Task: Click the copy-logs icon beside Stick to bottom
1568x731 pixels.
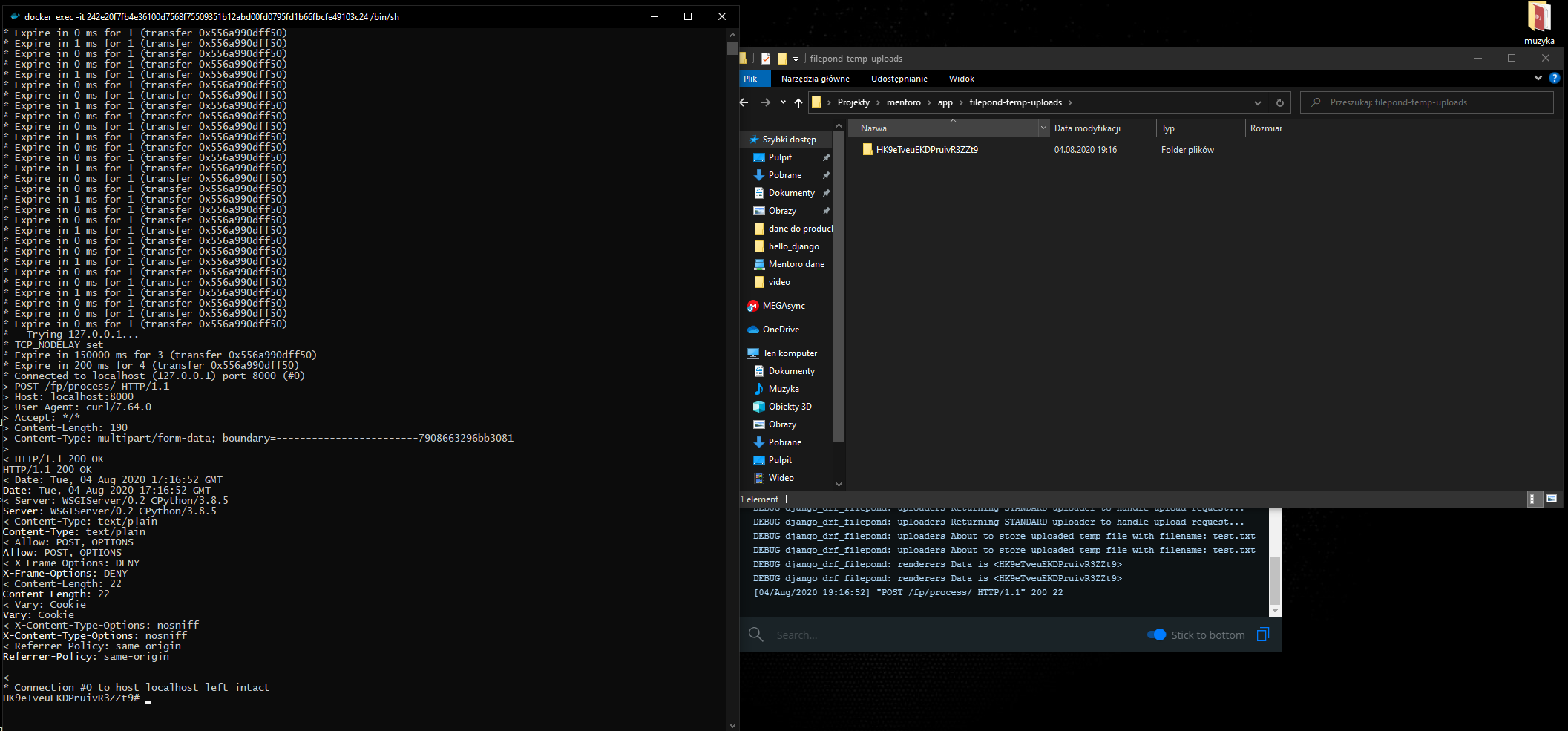Action: [1262, 635]
